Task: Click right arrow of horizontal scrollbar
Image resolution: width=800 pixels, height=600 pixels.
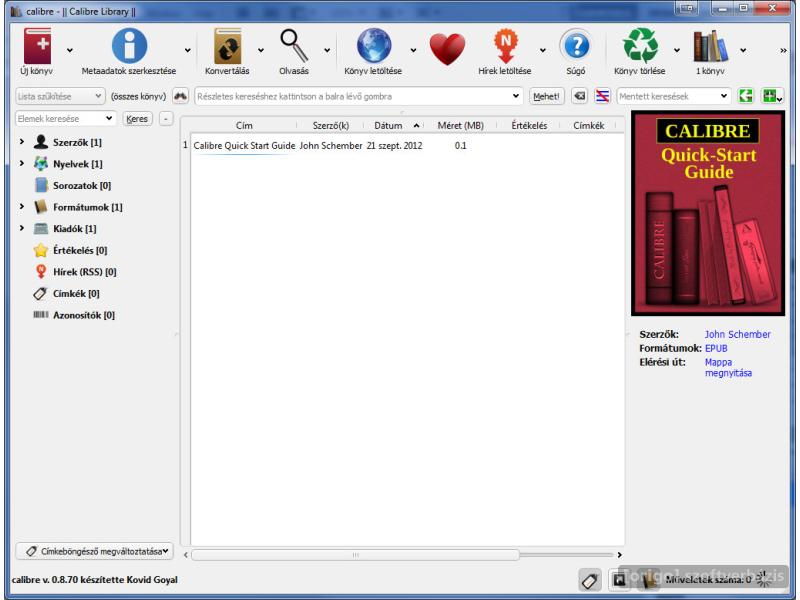Action: click(619, 555)
